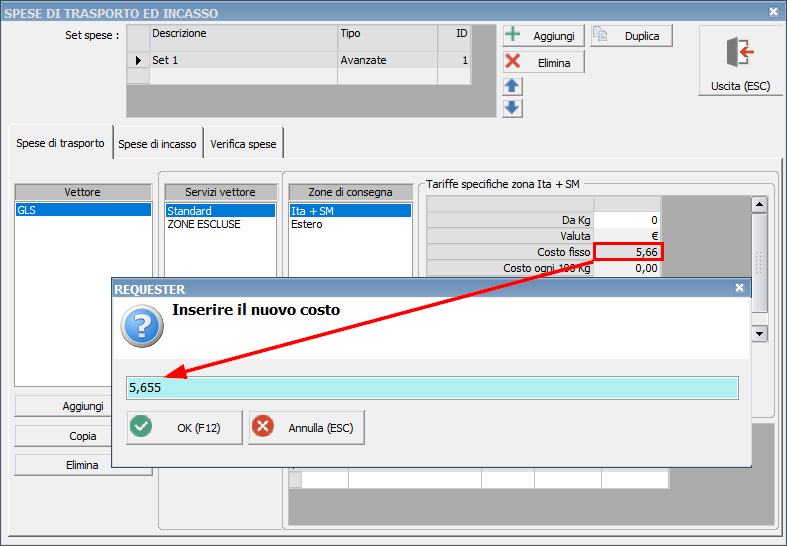Click the tariff scrollbar up arrow
This screenshot has width=787, height=546.
759,205
